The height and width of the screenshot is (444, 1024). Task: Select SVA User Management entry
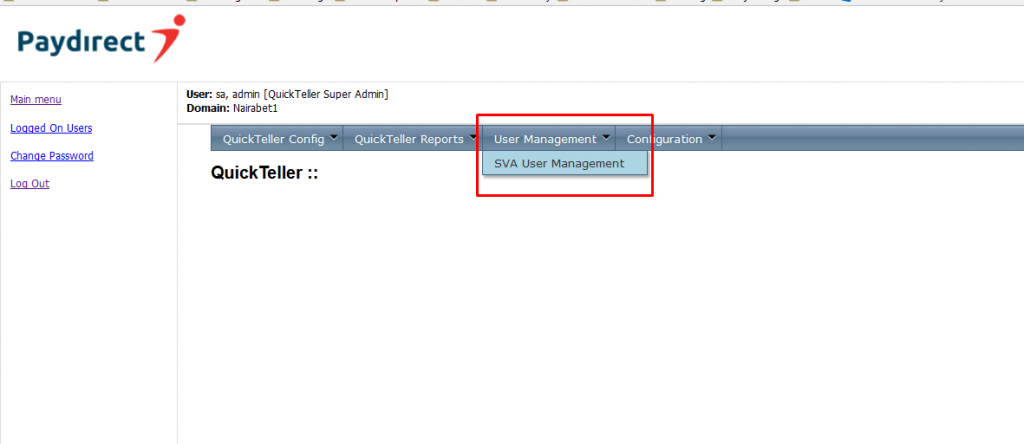click(x=565, y=163)
